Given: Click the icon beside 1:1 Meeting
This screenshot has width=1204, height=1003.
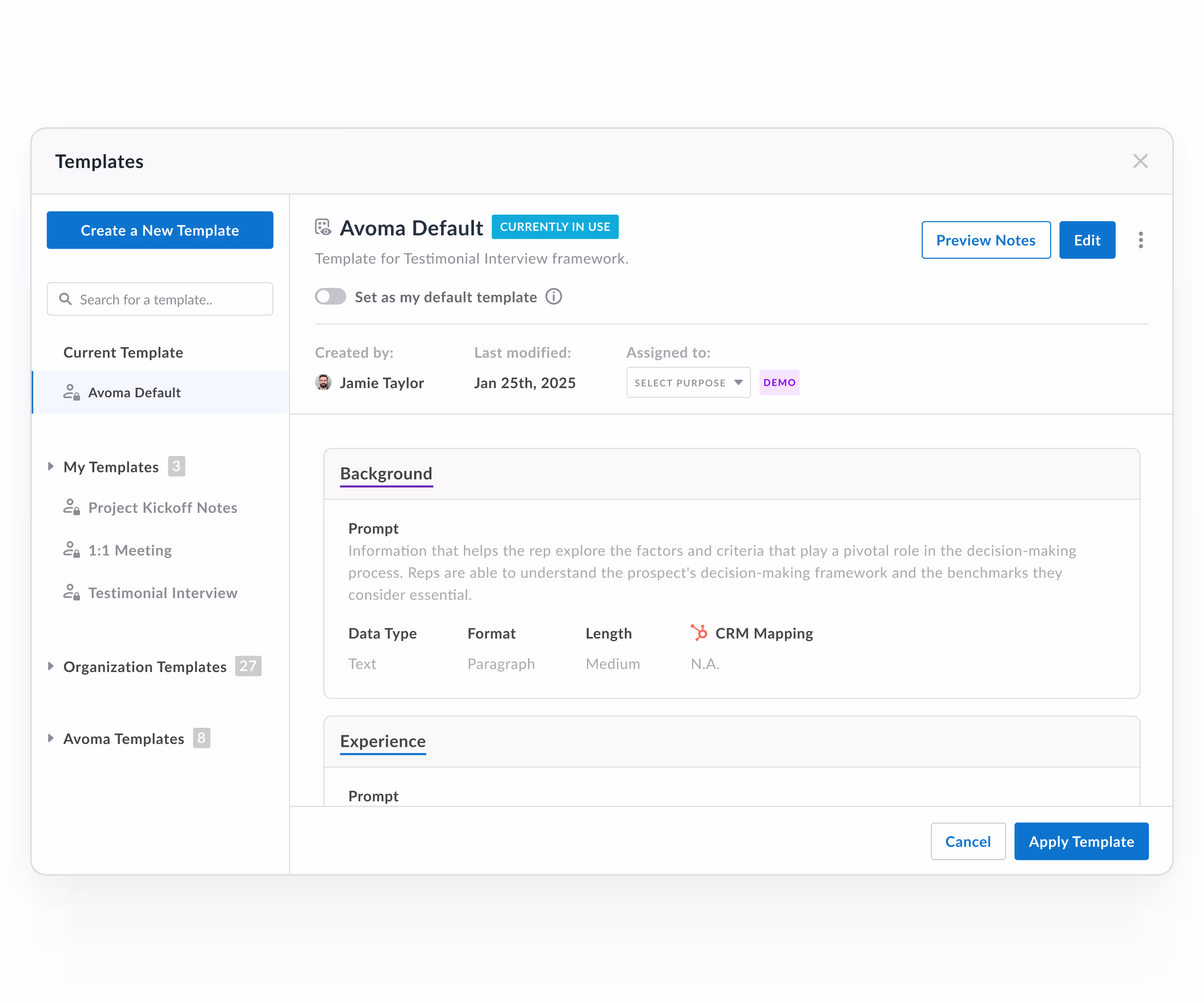Looking at the screenshot, I should 71,550.
